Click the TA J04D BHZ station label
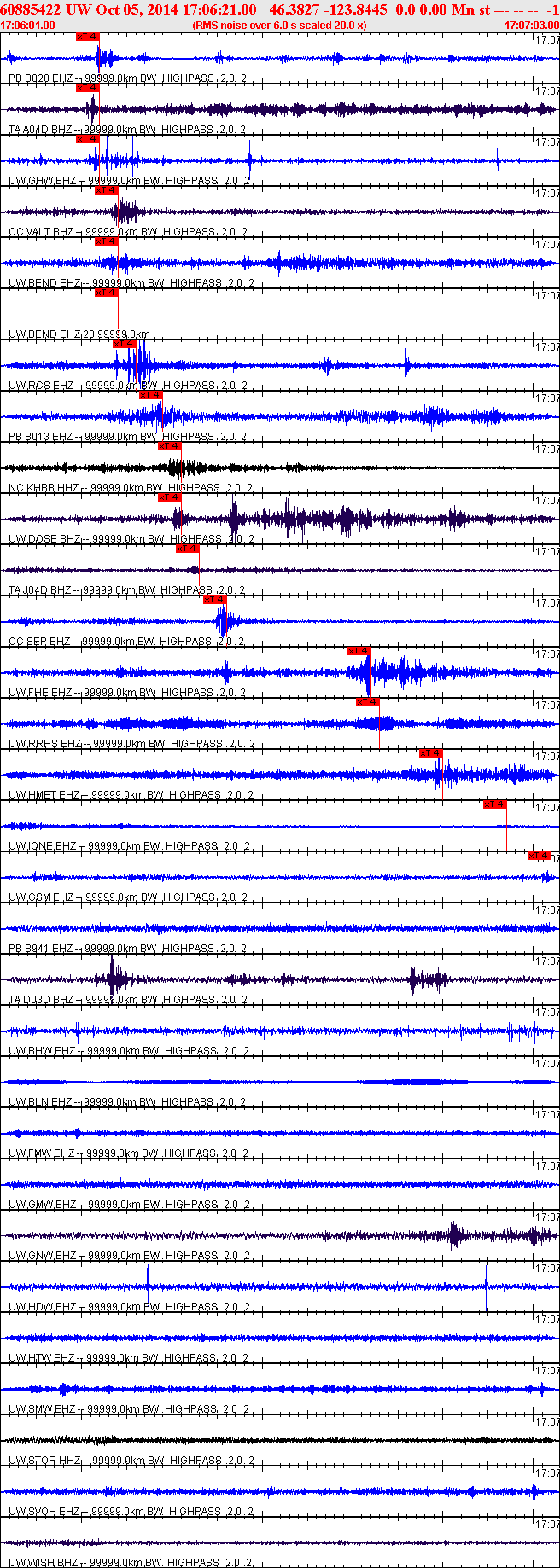Image resolution: width=560 pixels, height=1568 pixels. (40, 590)
